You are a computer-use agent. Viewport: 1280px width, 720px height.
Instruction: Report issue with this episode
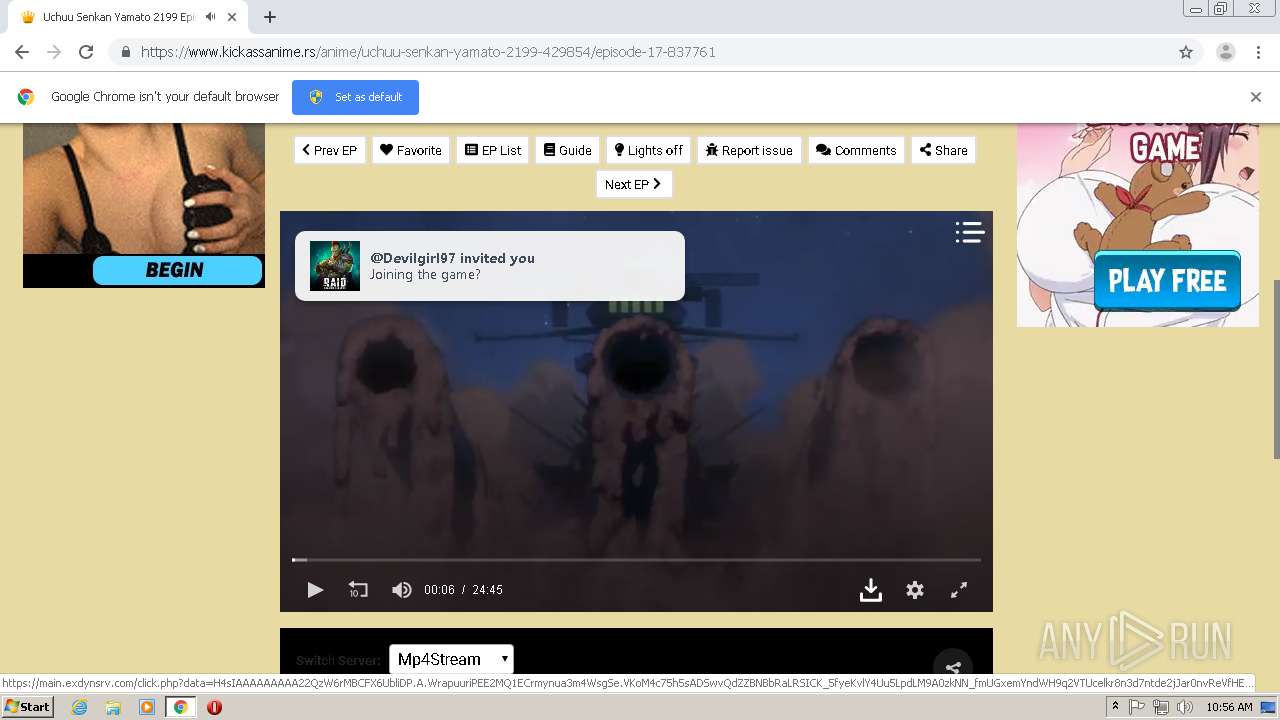pyautogui.click(x=749, y=150)
